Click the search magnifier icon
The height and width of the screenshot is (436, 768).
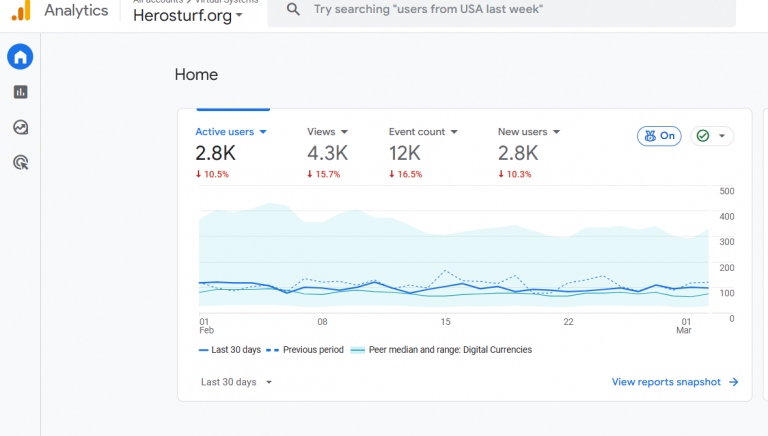coord(293,9)
